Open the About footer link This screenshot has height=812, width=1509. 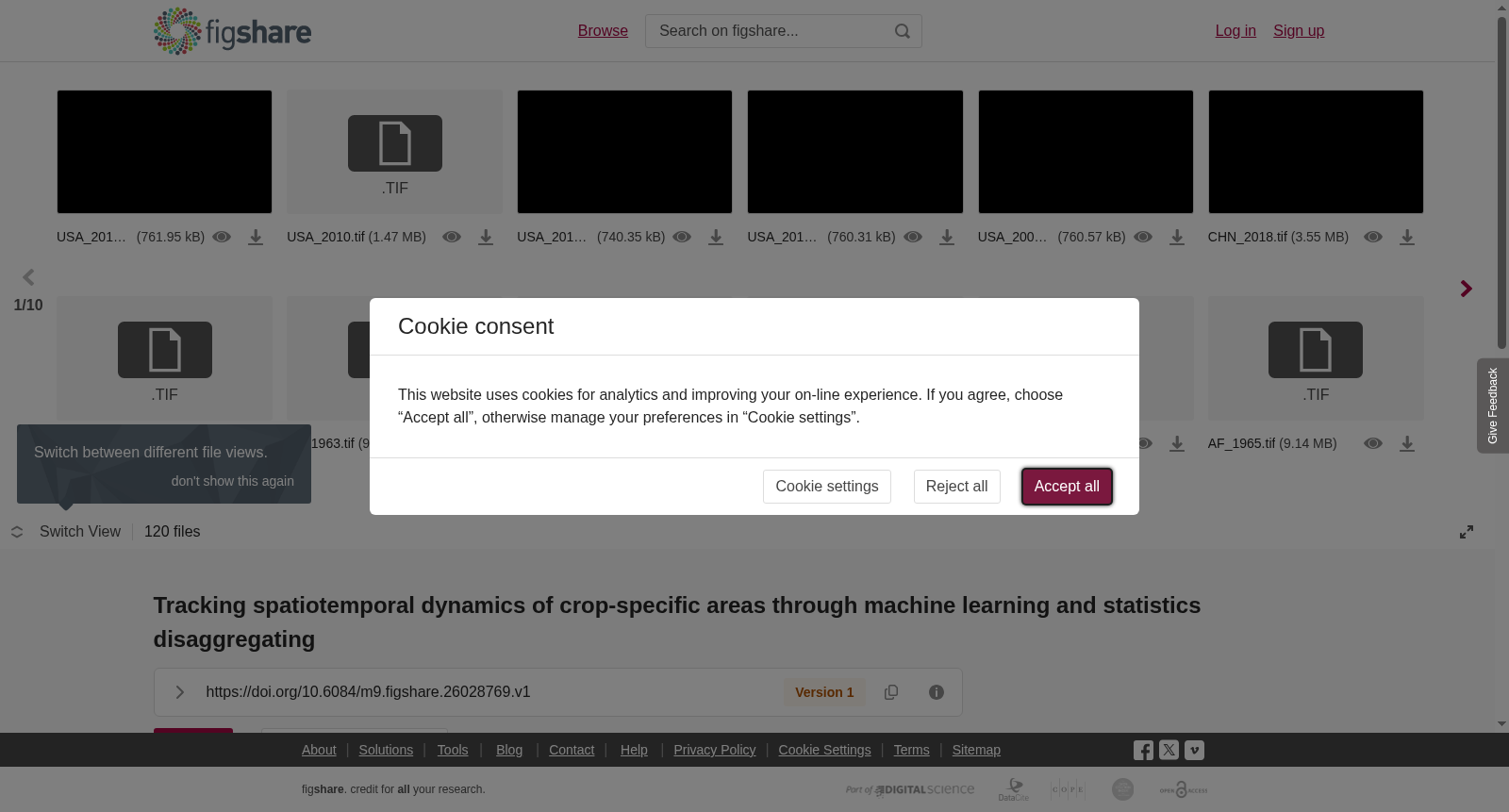pyautogui.click(x=319, y=750)
